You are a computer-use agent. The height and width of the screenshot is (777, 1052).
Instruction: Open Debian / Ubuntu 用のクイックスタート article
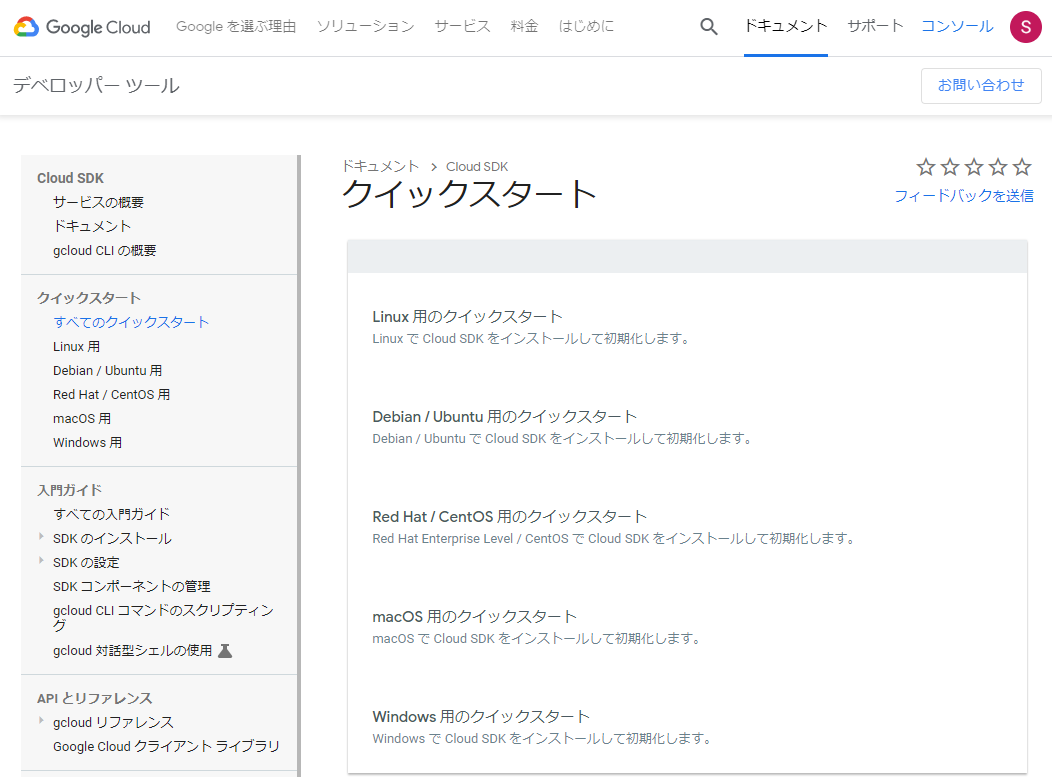(x=505, y=417)
